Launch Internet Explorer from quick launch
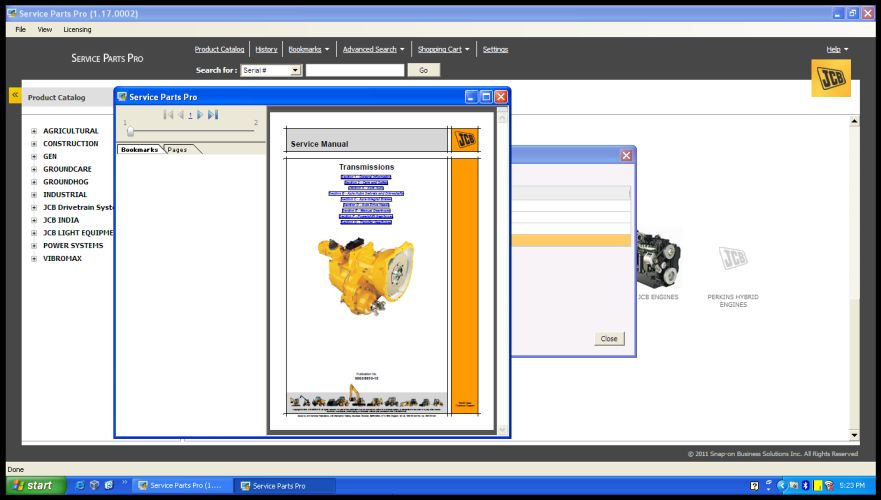This screenshot has width=881, height=500. coord(80,485)
